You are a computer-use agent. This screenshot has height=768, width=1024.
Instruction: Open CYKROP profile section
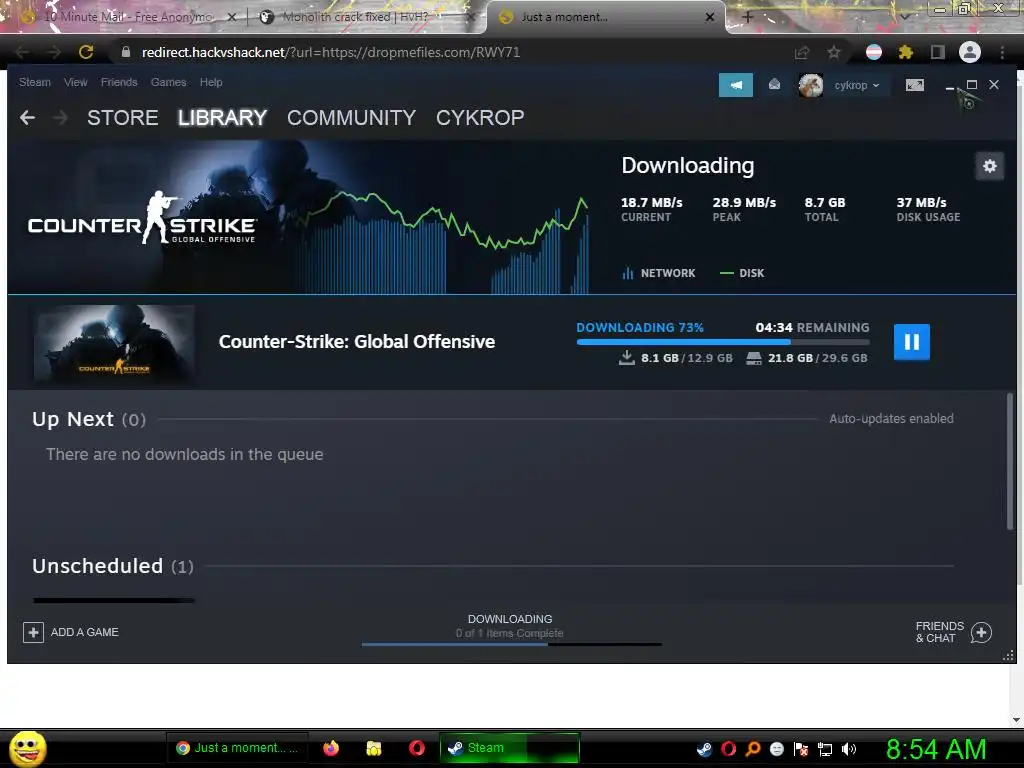click(480, 118)
